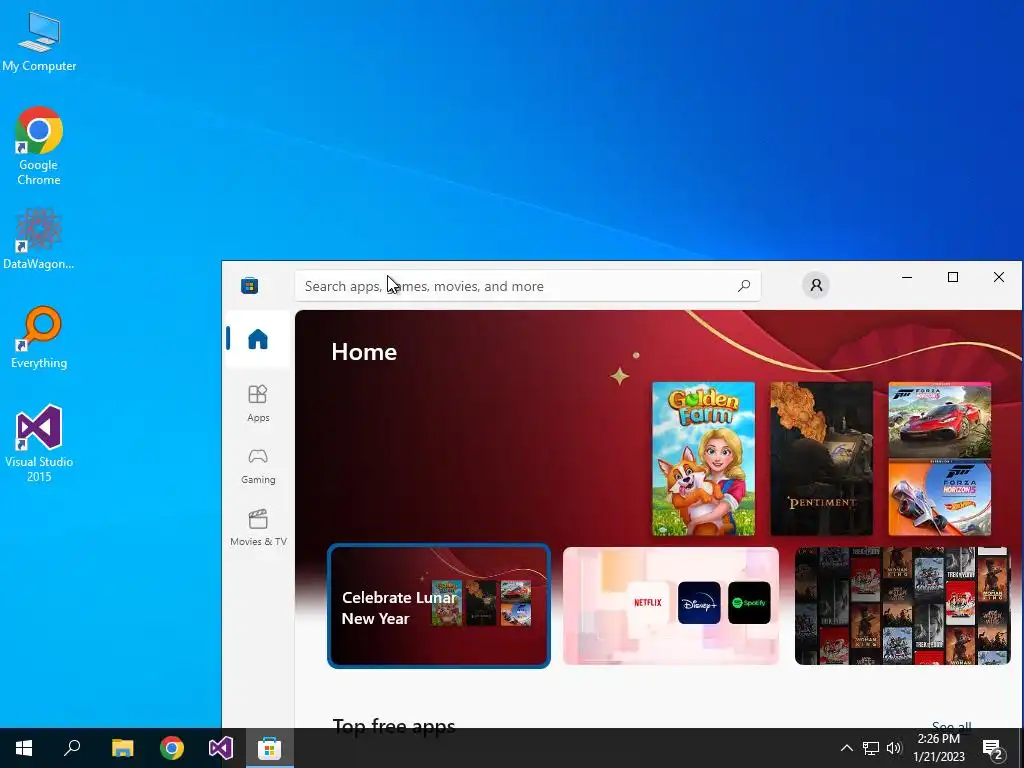
Task: Select the Celebrate Lunar New Year card
Action: 439,606
